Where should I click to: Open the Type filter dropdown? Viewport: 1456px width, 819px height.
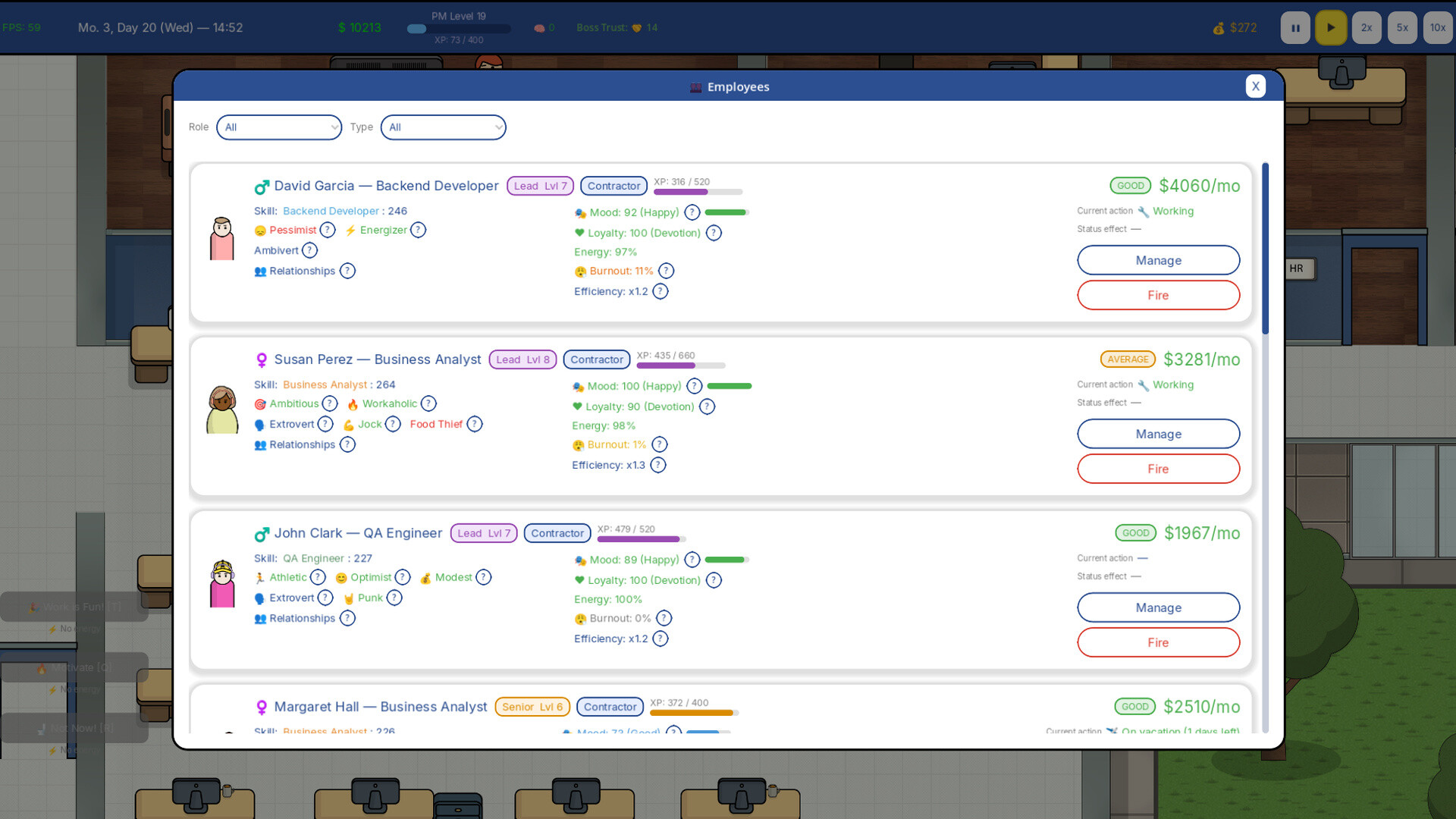point(443,127)
